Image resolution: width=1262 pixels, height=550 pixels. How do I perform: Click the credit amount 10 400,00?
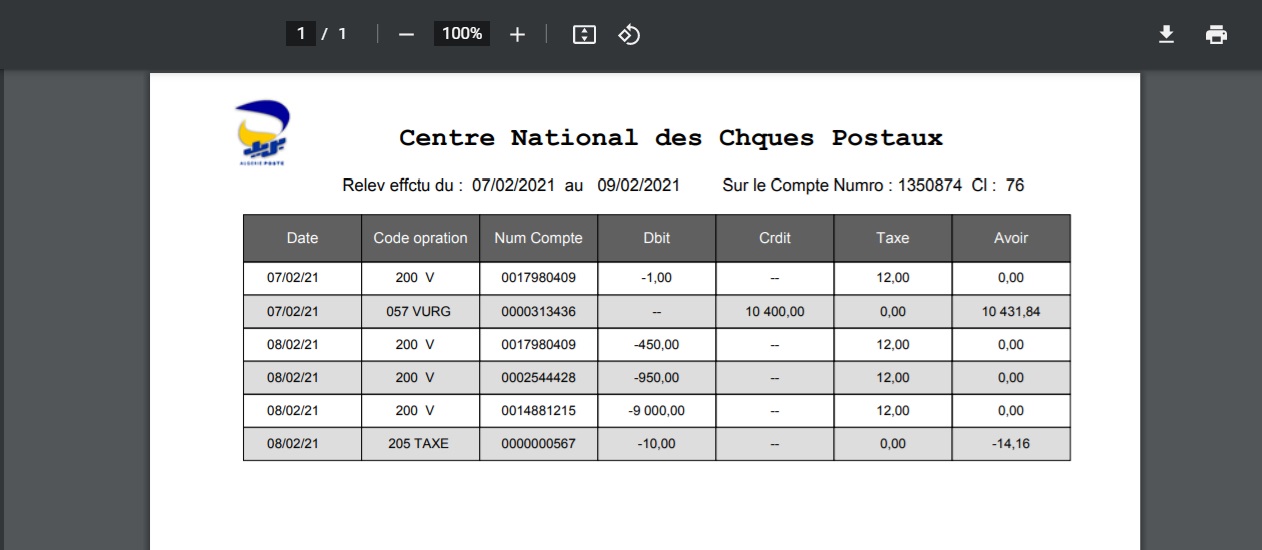point(775,312)
